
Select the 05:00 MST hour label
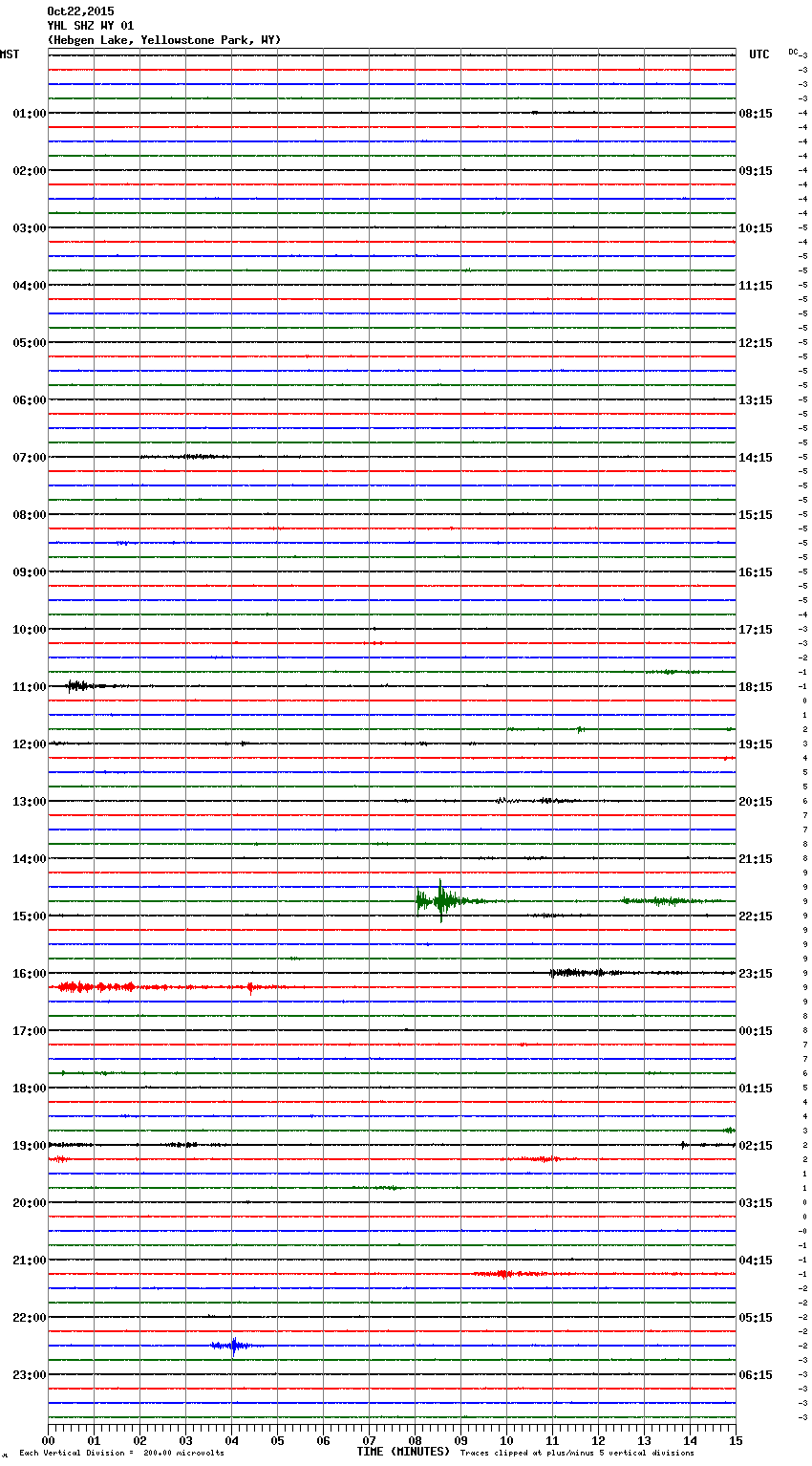click(x=30, y=343)
